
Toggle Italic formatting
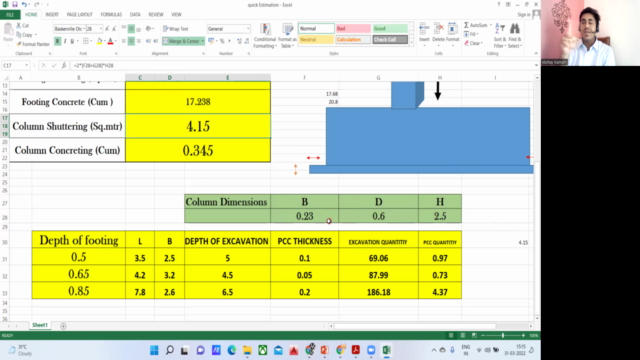[x=65, y=41]
